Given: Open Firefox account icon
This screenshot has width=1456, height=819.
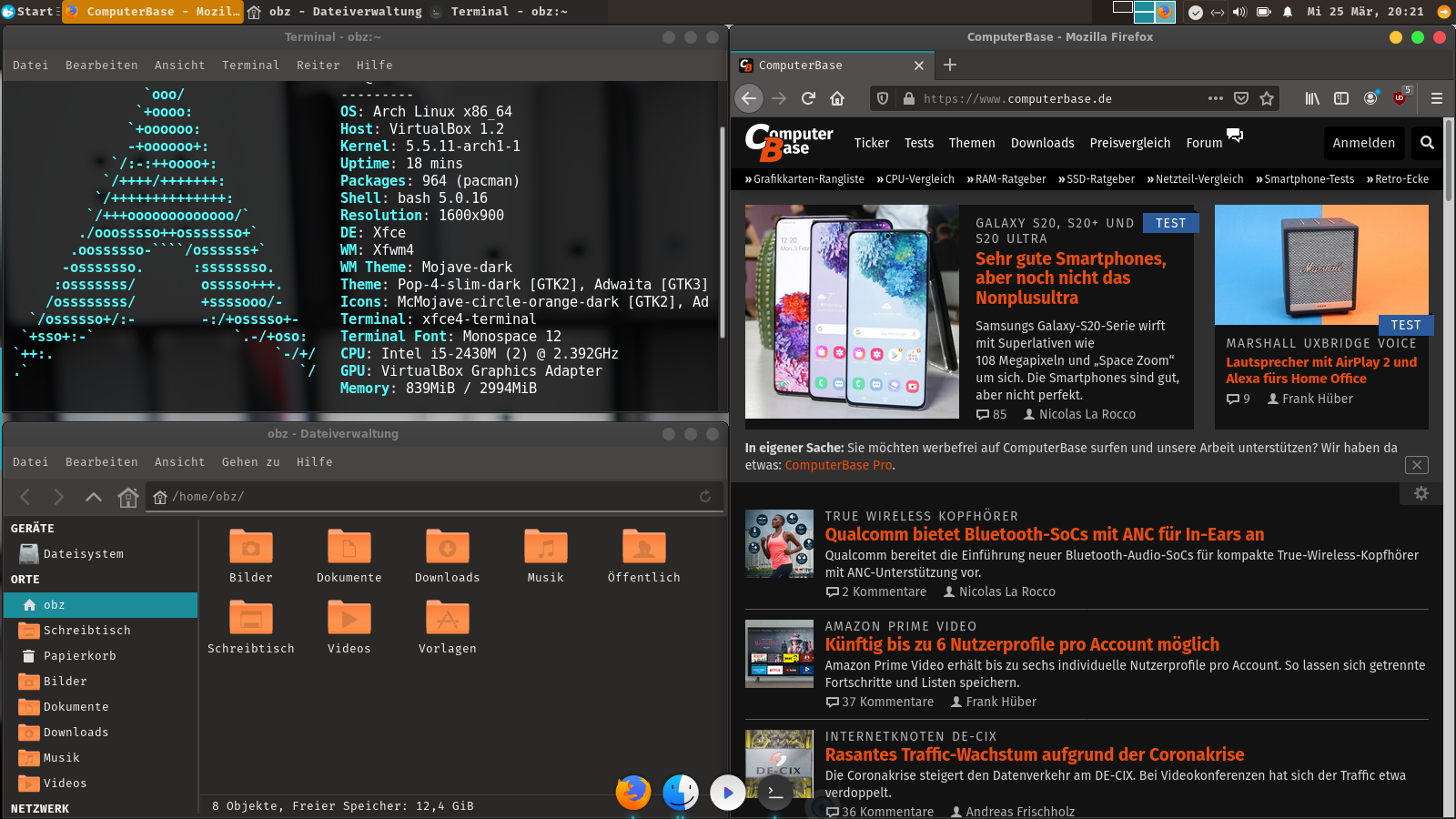Looking at the screenshot, I should click(1370, 98).
